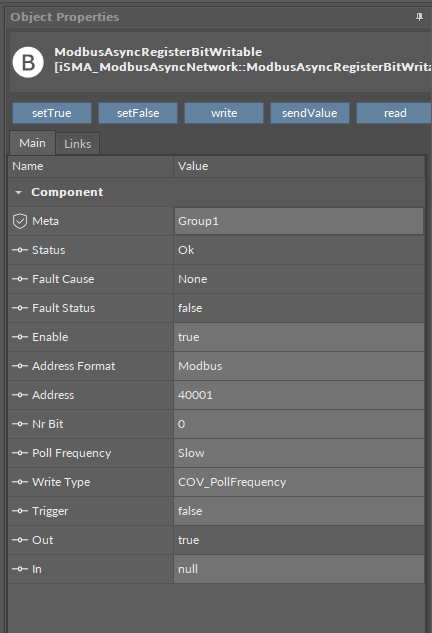432x633 pixels.
Task: Click the In label
Action: pos(37,569)
